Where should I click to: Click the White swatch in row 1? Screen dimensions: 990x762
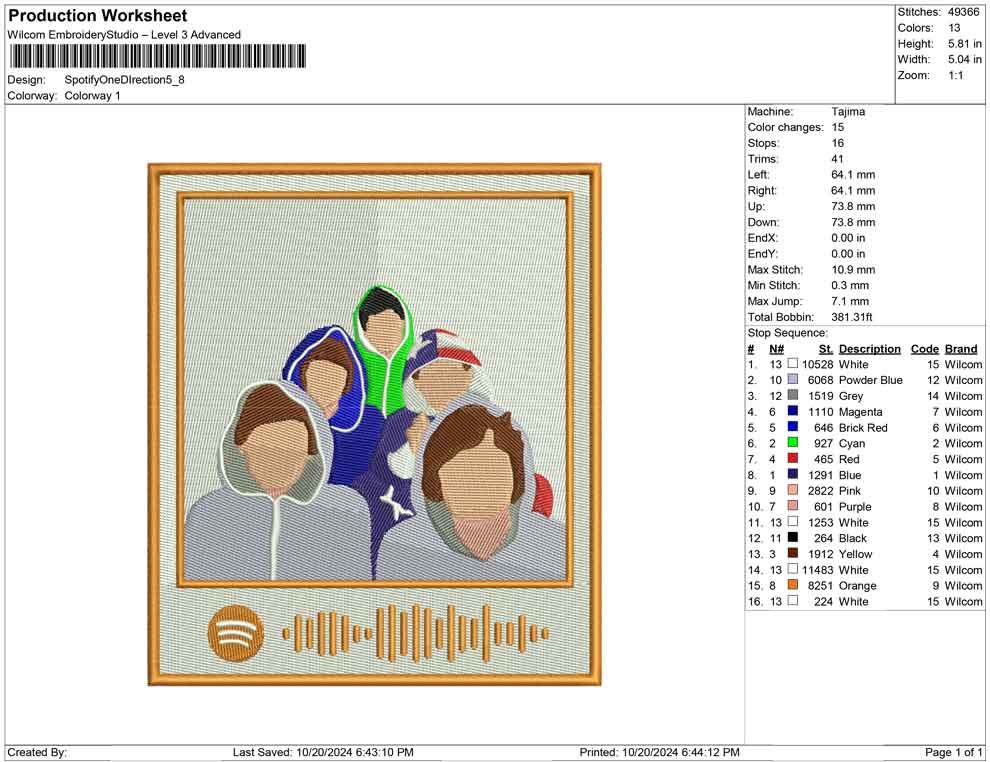(x=792, y=364)
